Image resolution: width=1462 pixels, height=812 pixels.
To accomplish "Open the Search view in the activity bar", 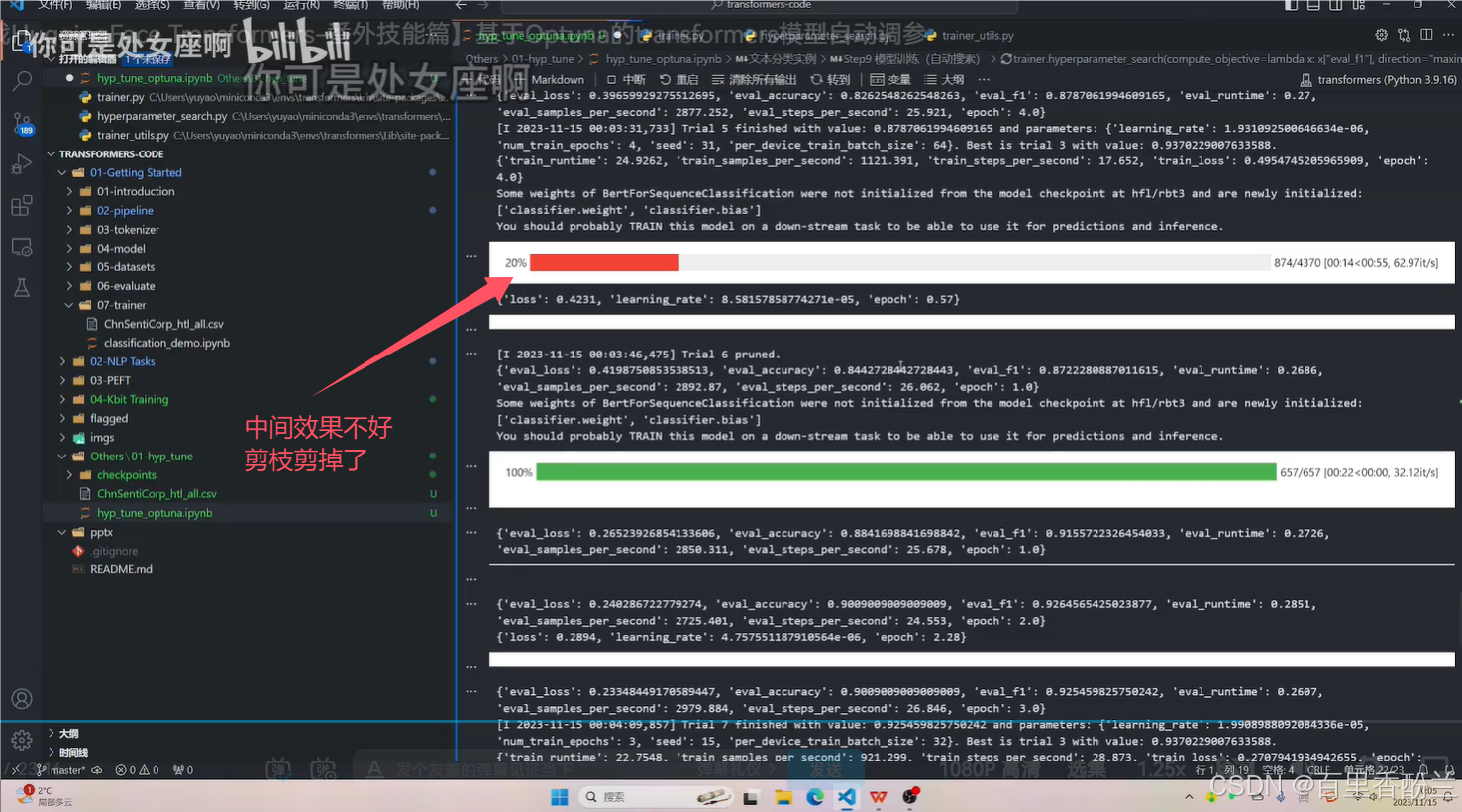I will tap(22, 81).
